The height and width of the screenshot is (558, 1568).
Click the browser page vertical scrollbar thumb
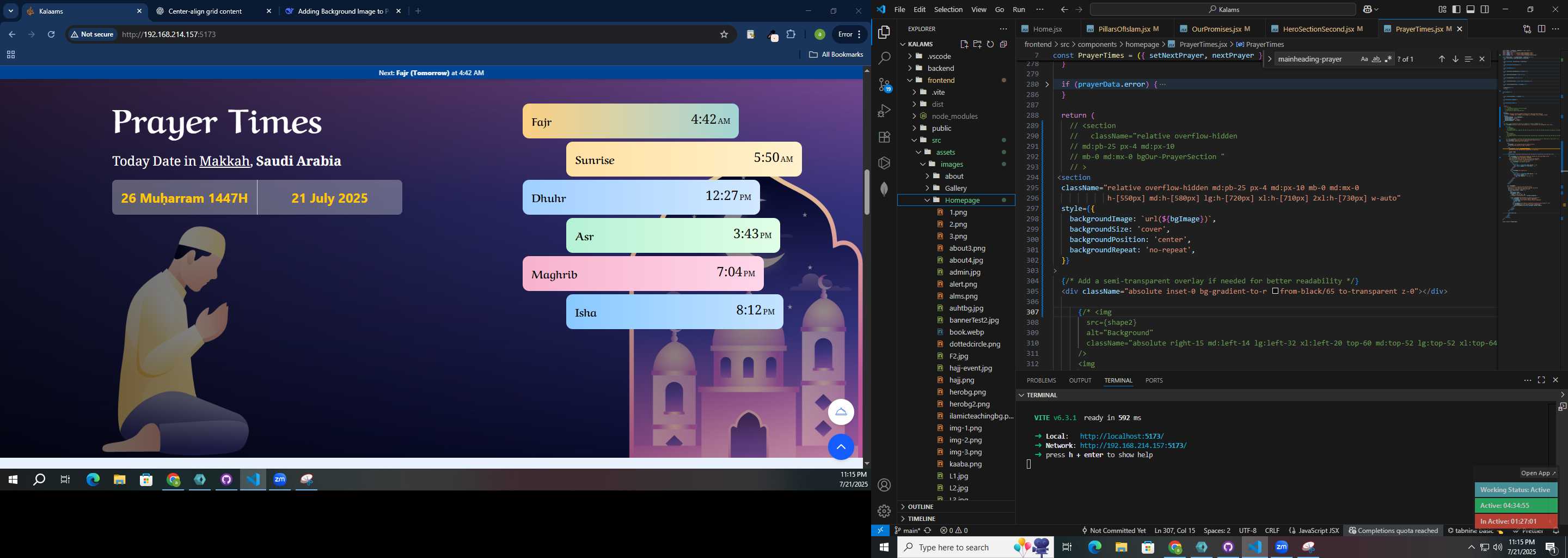pyautogui.click(x=866, y=192)
